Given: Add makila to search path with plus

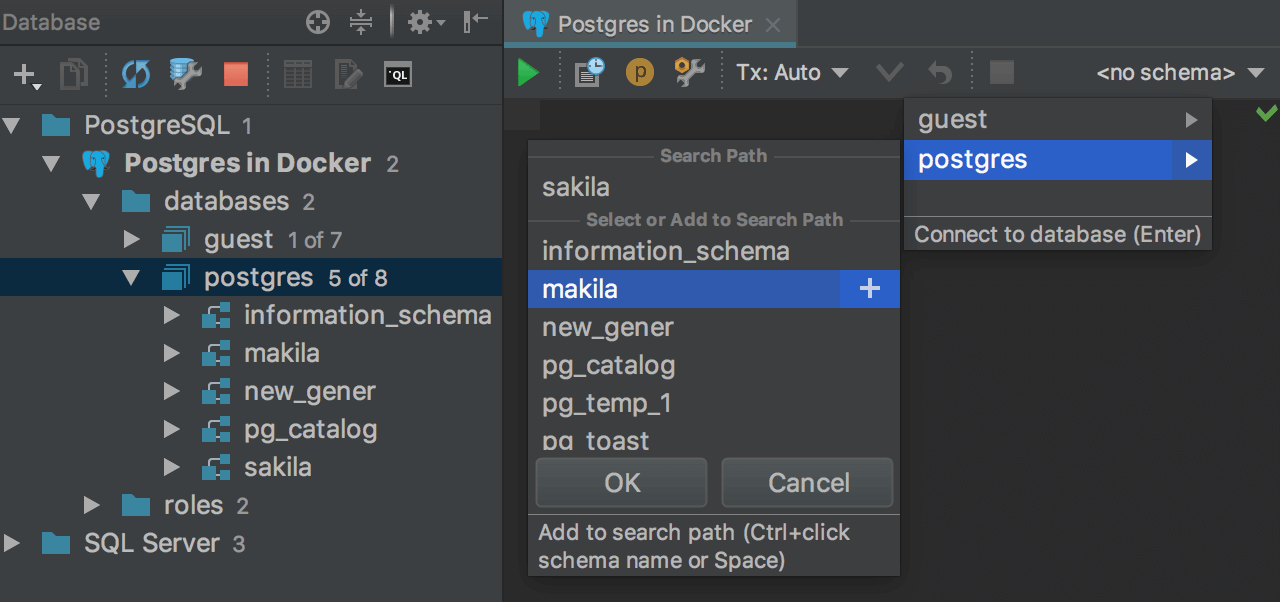Looking at the screenshot, I should (x=870, y=289).
